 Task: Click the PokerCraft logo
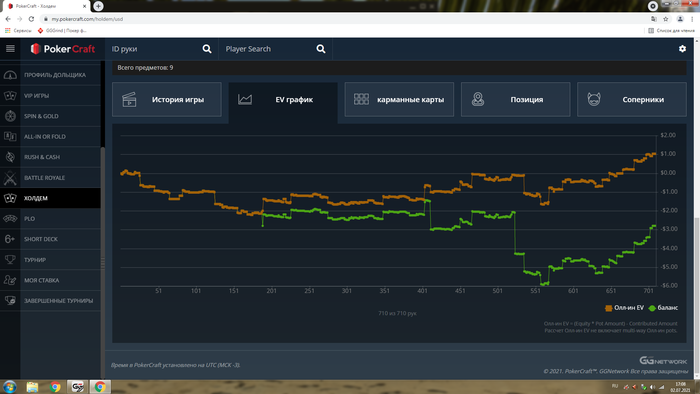point(62,49)
